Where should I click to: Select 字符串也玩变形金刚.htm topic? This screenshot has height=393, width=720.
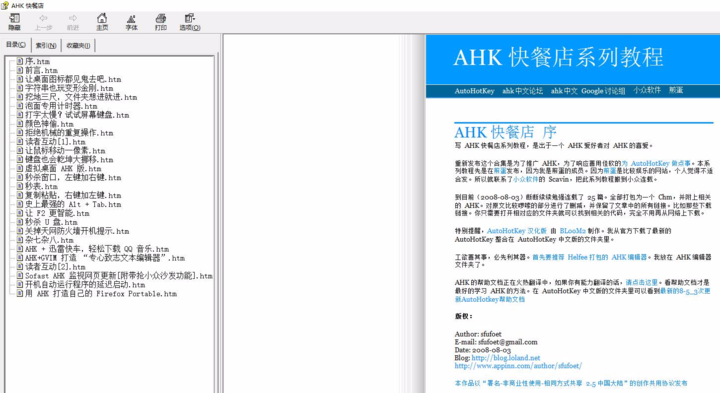(69, 88)
